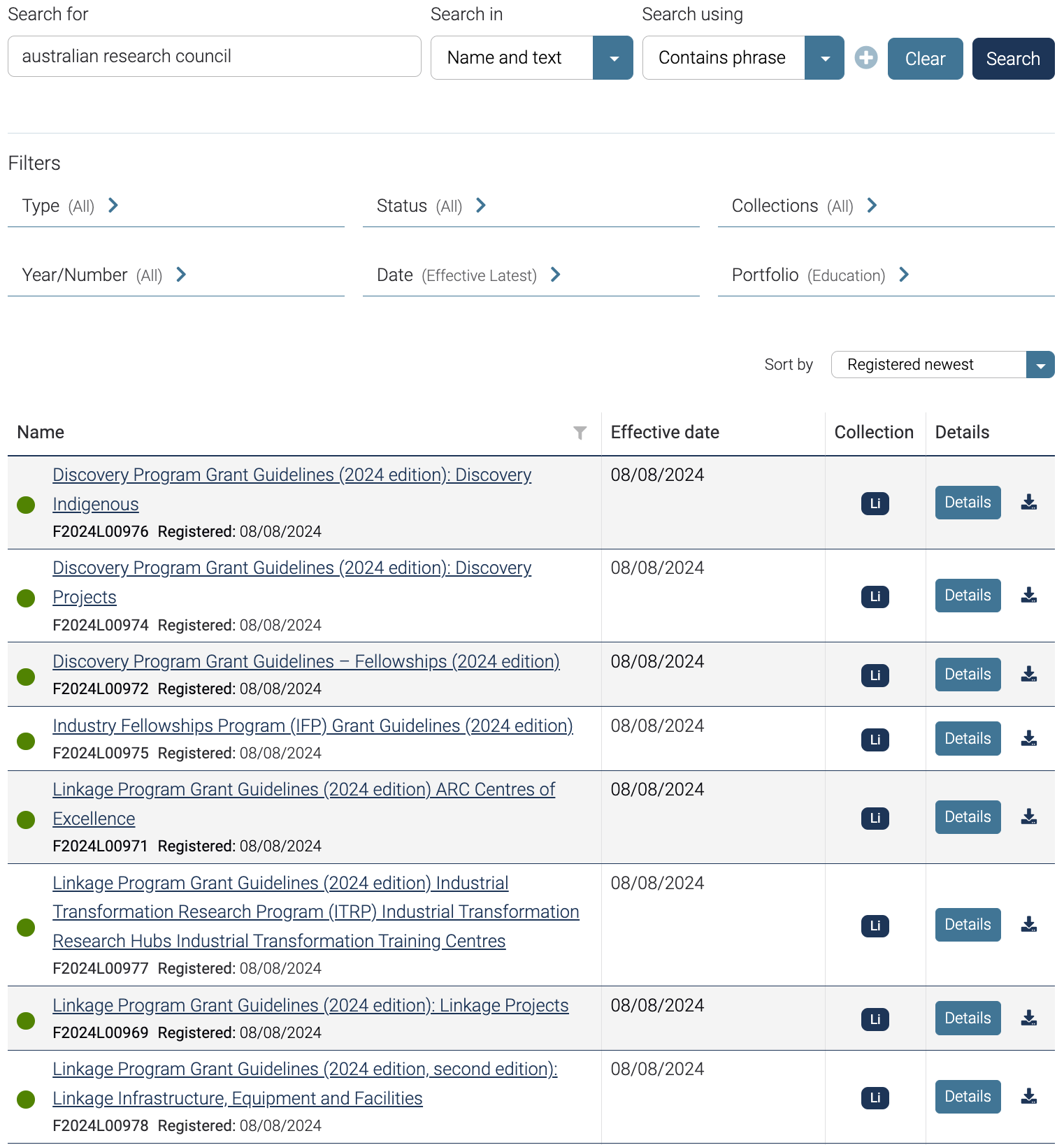1064x1145 pixels.
Task: Open ARC Centres of Excellence link
Action: (304, 804)
